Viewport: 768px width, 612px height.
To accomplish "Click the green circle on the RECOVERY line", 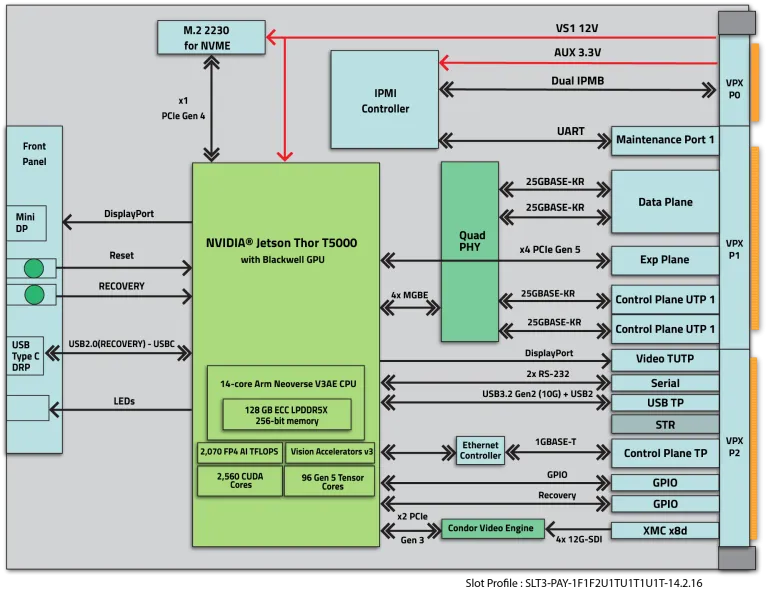I will click(x=34, y=295).
